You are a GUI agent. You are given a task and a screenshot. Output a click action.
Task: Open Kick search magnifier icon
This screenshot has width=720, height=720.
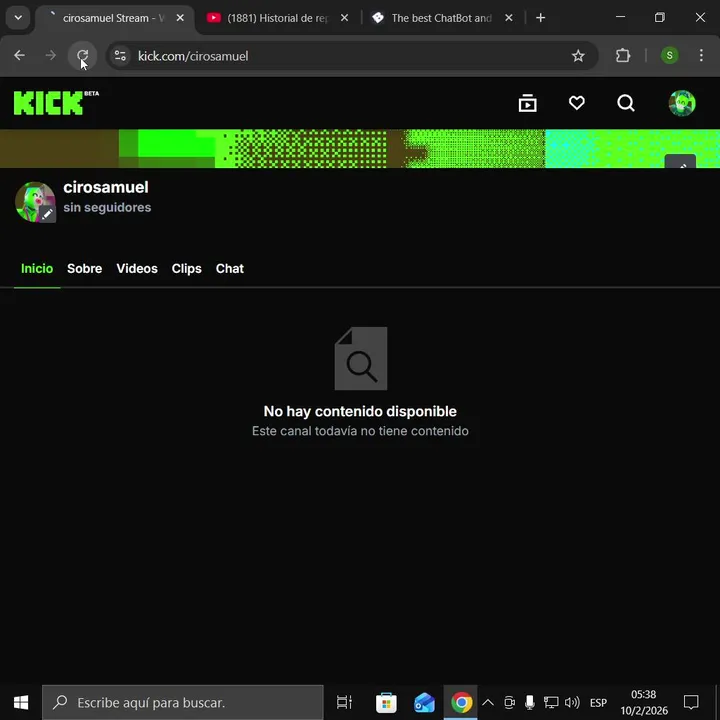point(626,103)
